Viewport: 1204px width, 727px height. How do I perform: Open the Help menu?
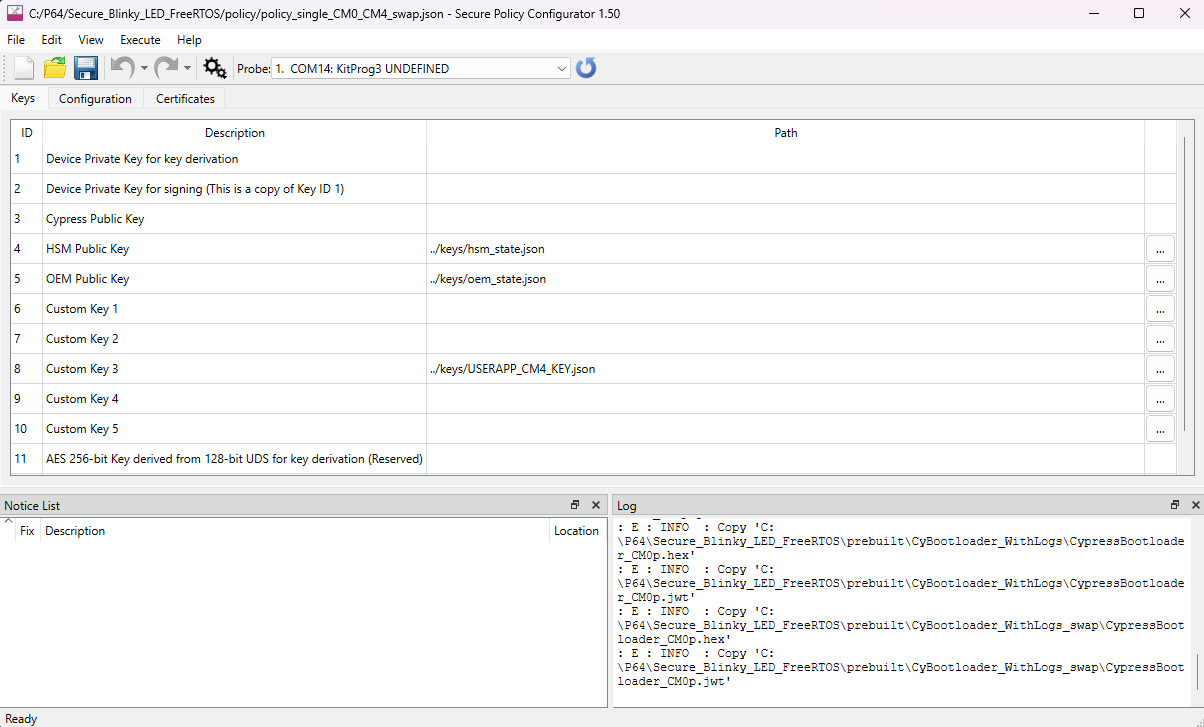coord(189,40)
